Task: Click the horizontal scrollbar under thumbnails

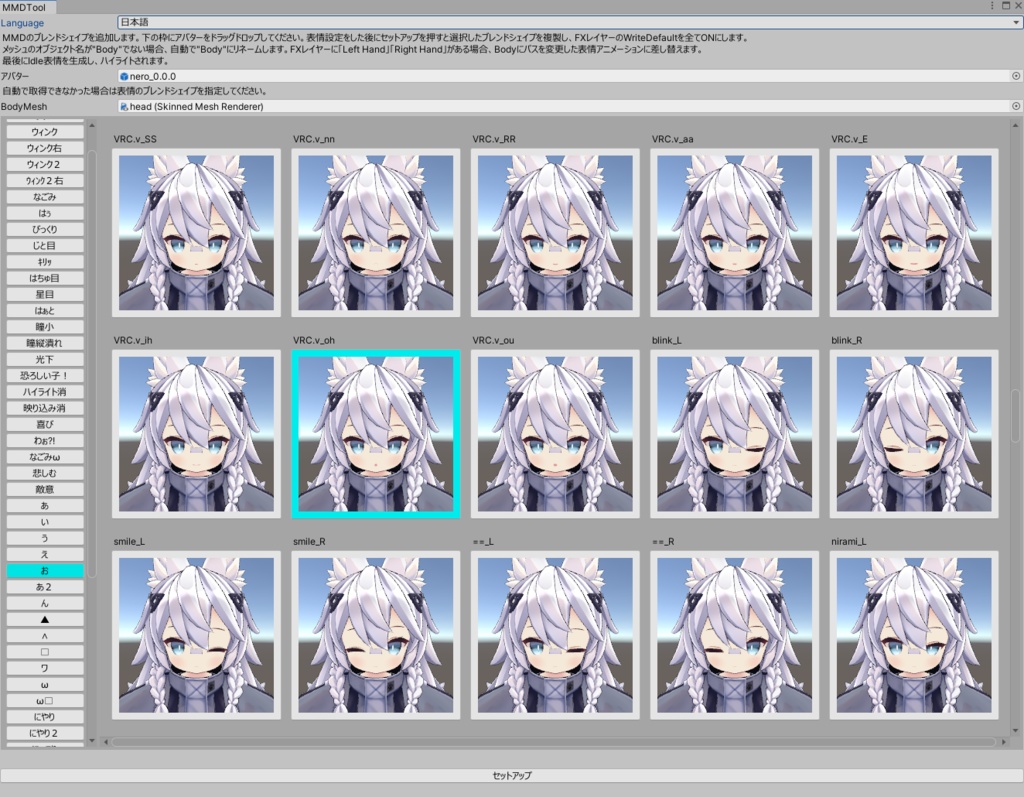Action: [x=555, y=742]
